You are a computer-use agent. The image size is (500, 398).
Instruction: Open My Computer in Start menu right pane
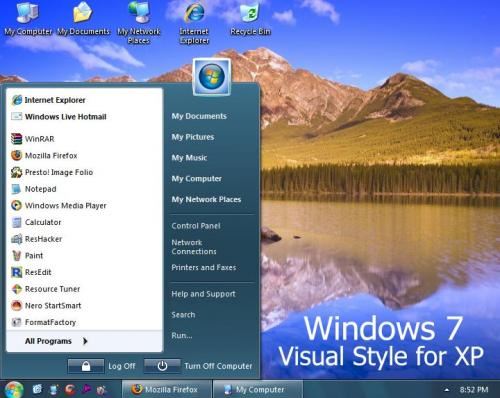click(196, 179)
